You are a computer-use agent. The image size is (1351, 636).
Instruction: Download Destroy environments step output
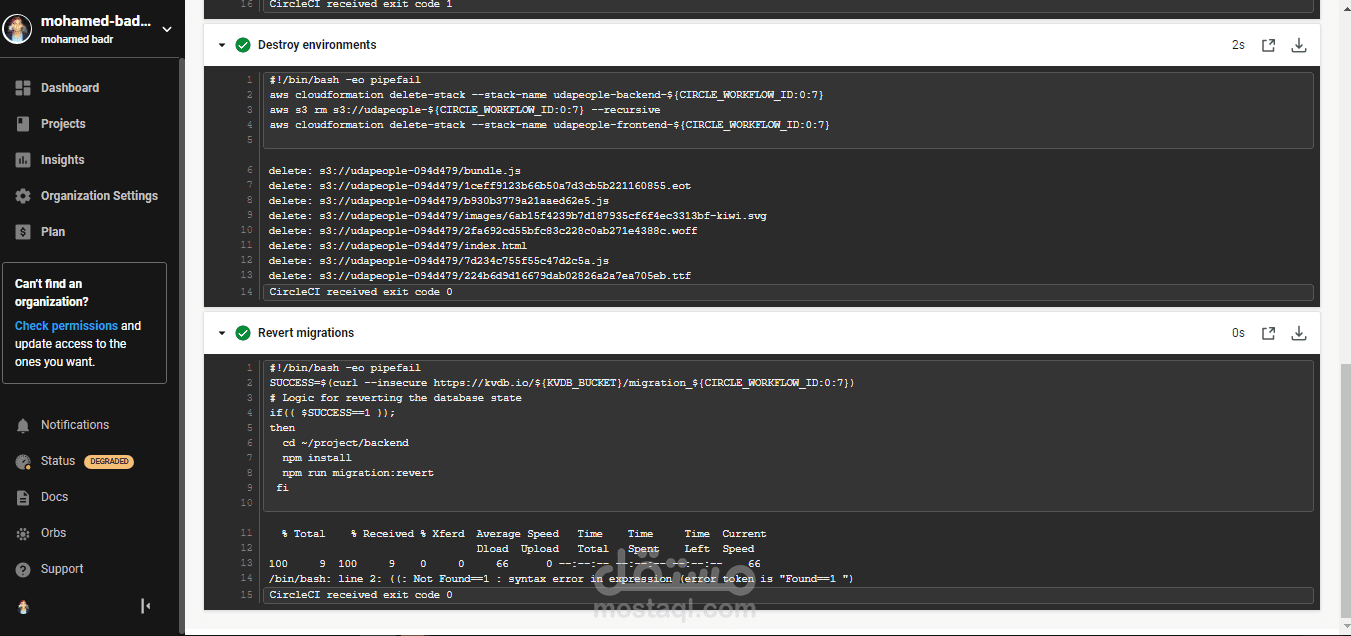(x=1299, y=45)
